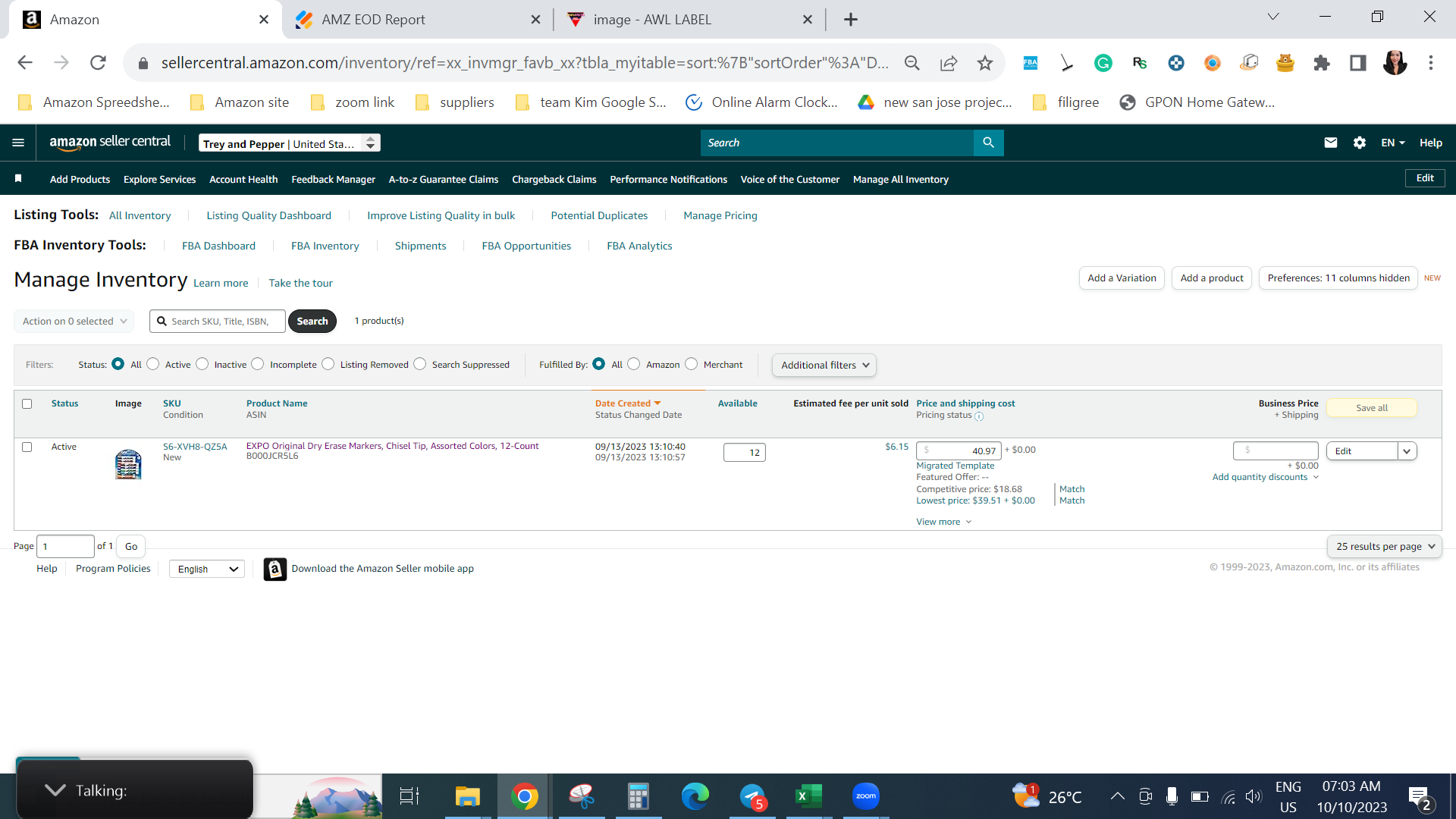Bookmark this page with the star icon
This screenshot has height=819, width=1456.
tap(985, 63)
